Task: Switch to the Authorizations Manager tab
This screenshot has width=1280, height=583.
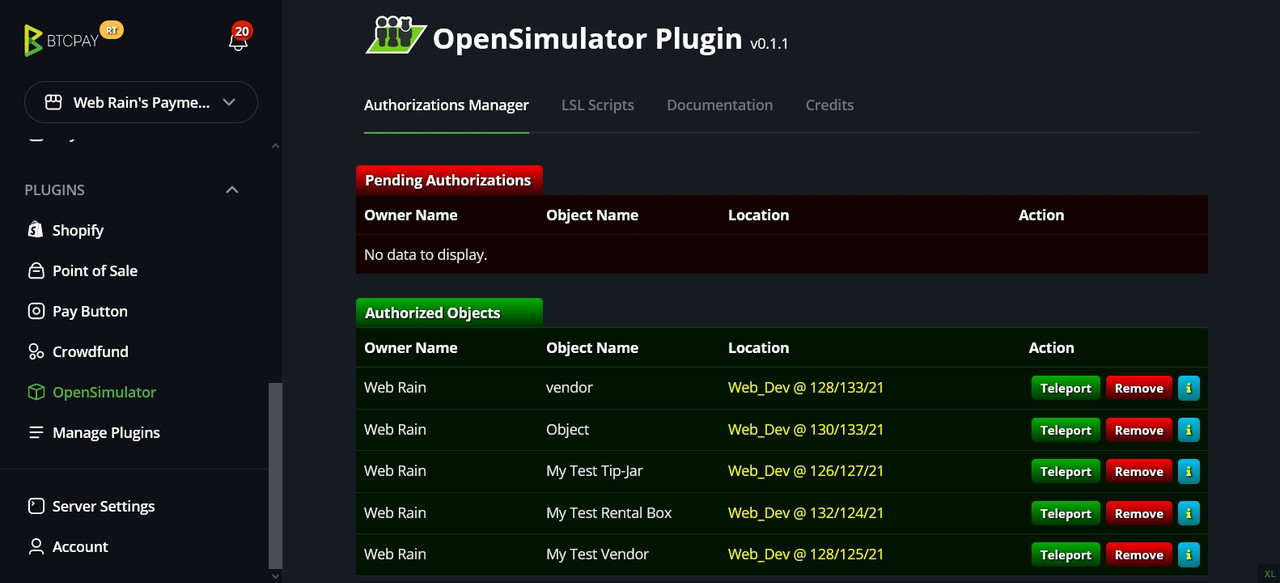Action: (x=446, y=105)
